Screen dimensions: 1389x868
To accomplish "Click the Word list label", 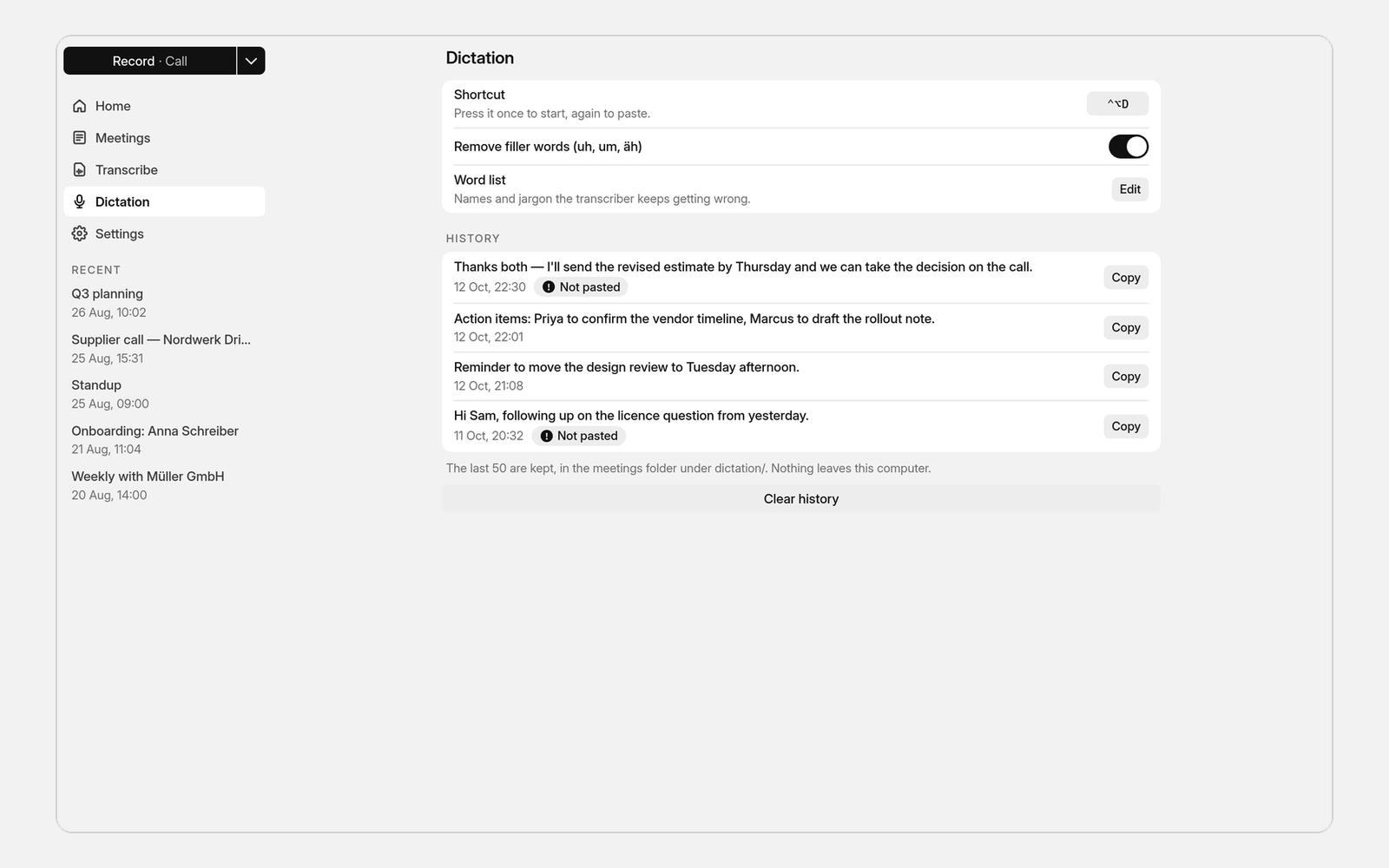I will pyautogui.click(x=480, y=180).
